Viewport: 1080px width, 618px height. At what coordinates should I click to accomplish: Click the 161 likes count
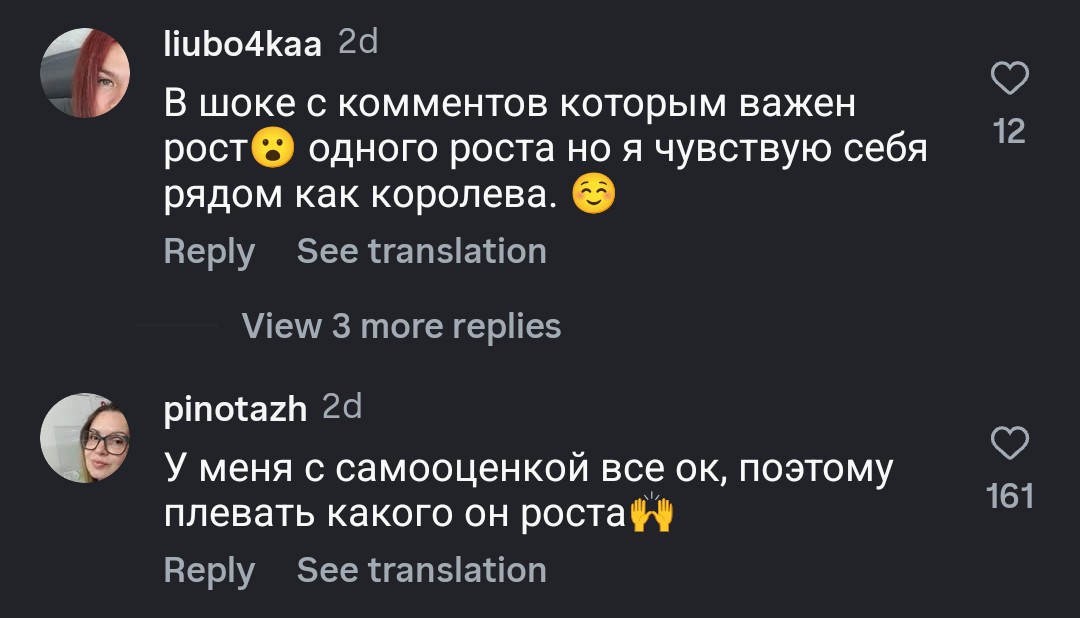(1010, 496)
